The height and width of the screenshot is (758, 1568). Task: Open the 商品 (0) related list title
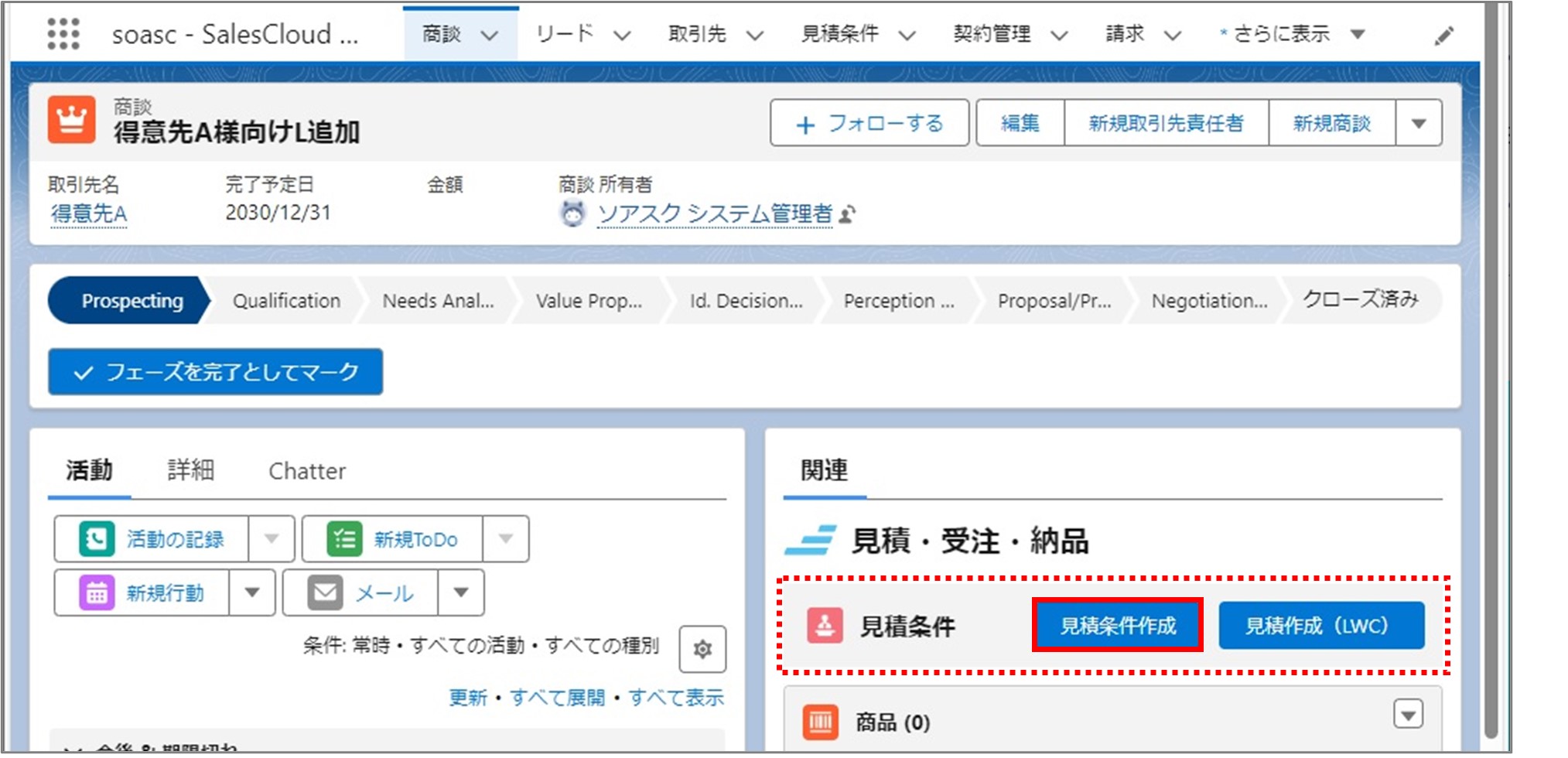(892, 722)
